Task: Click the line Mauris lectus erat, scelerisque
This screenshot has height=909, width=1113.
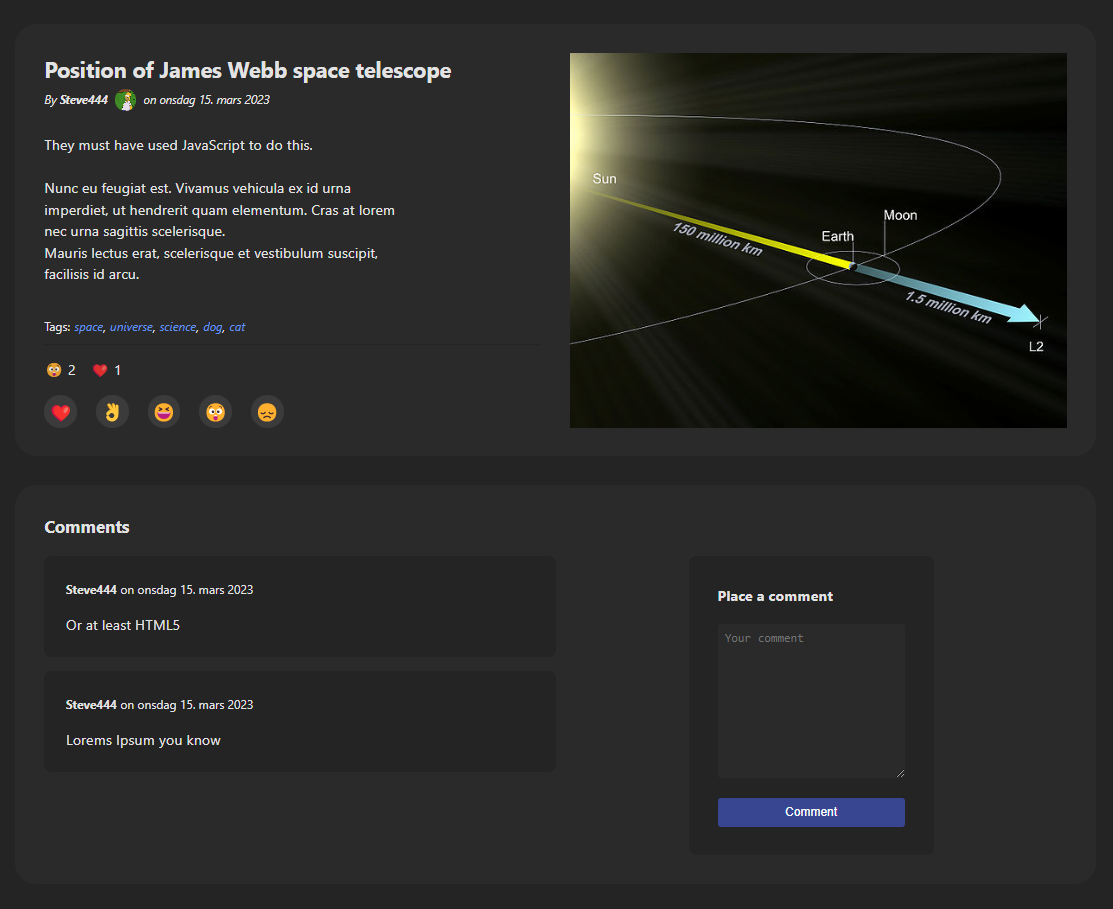Action: [x=211, y=253]
